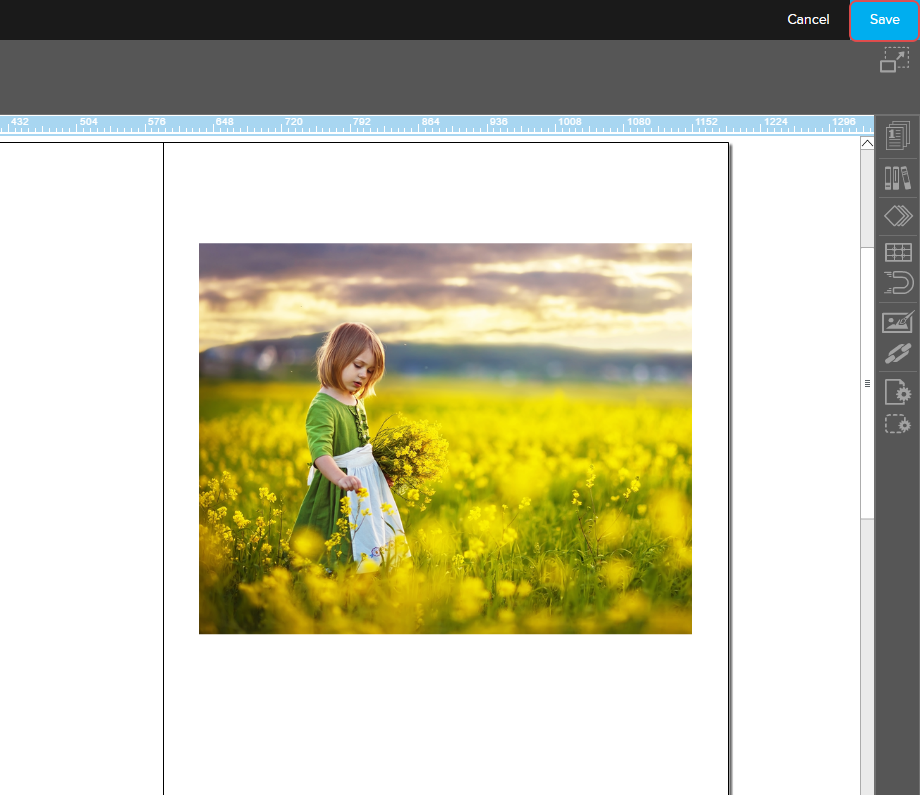Click the Save button
920x795 pixels.
coord(884,20)
